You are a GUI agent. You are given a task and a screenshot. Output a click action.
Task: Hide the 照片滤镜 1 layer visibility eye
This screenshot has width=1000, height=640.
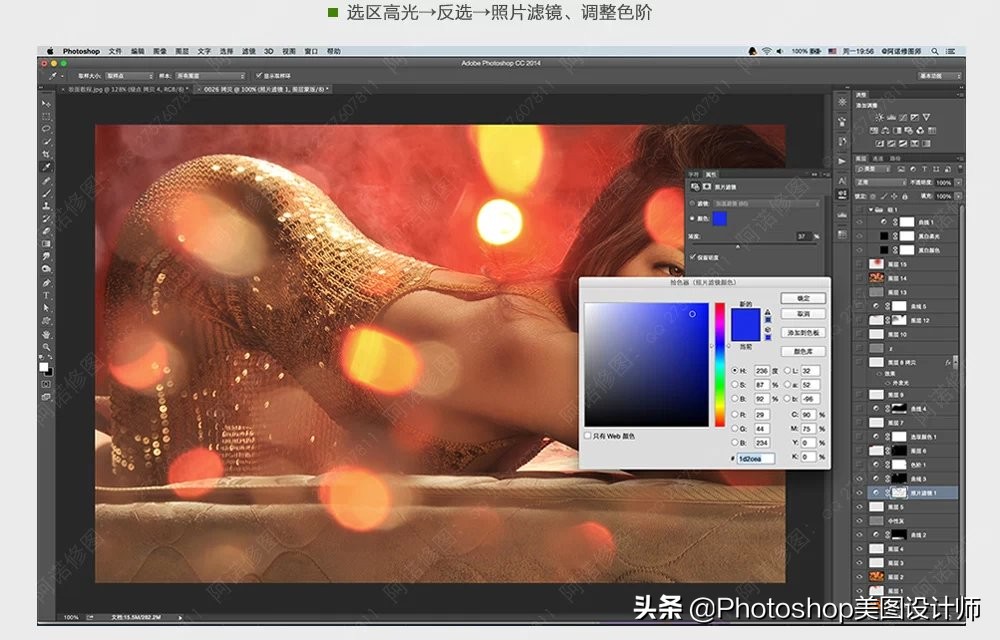859,492
